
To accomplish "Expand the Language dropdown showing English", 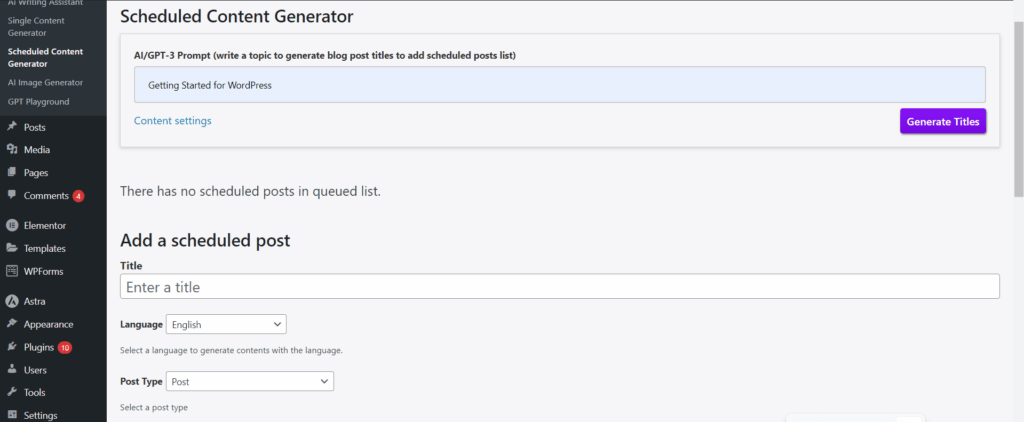I will click(226, 325).
